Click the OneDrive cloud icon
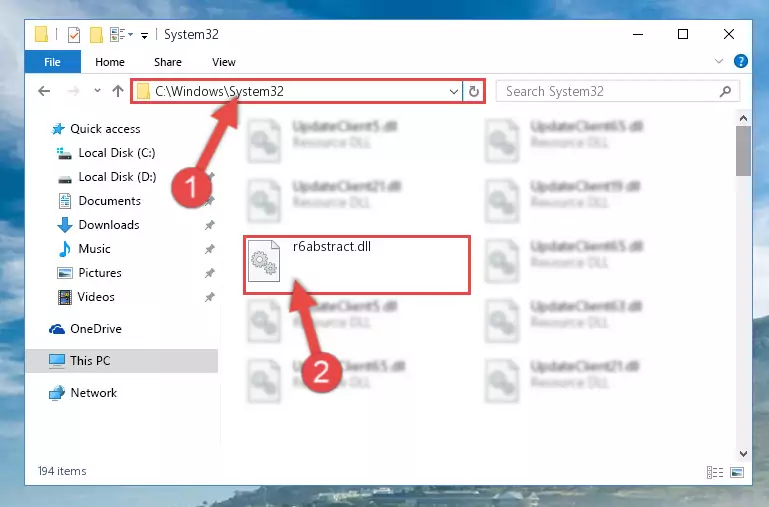The width and height of the screenshot is (769, 507). pyautogui.click(x=57, y=329)
